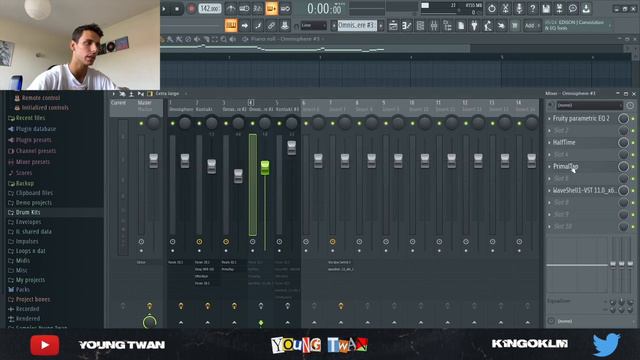The height and width of the screenshot is (360, 640).
Task: Disable the Fruity parametric EQ 2 slot LED
Action: [633, 119]
